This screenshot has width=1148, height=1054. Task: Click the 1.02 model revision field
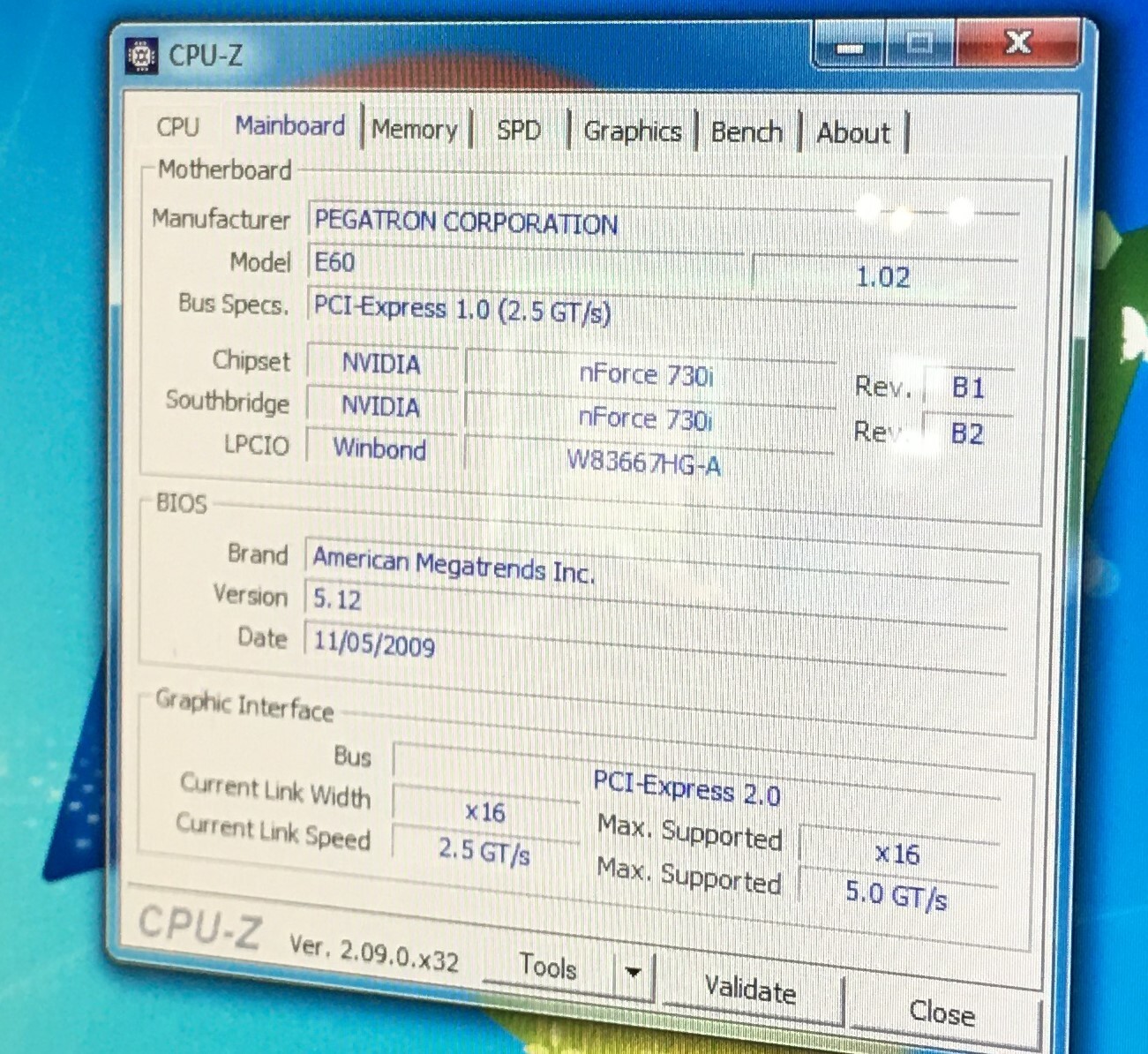click(x=884, y=276)
